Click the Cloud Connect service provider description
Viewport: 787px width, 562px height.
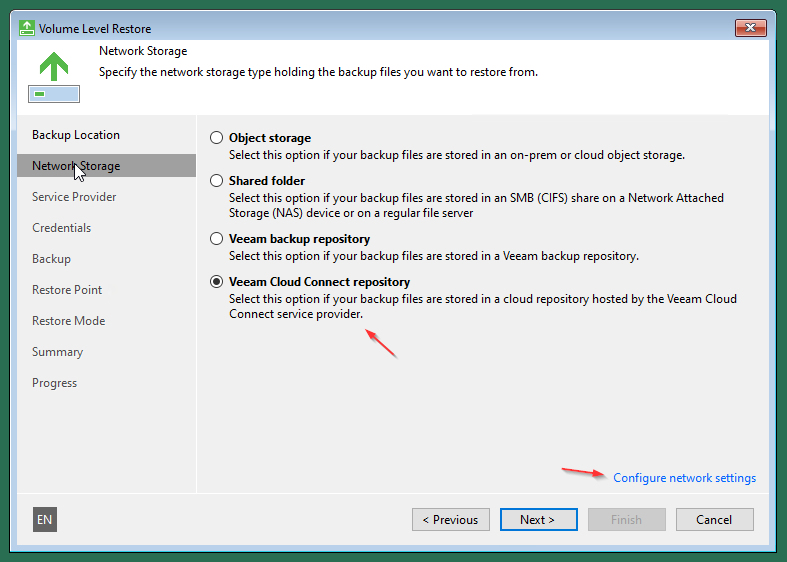[483, 307]
